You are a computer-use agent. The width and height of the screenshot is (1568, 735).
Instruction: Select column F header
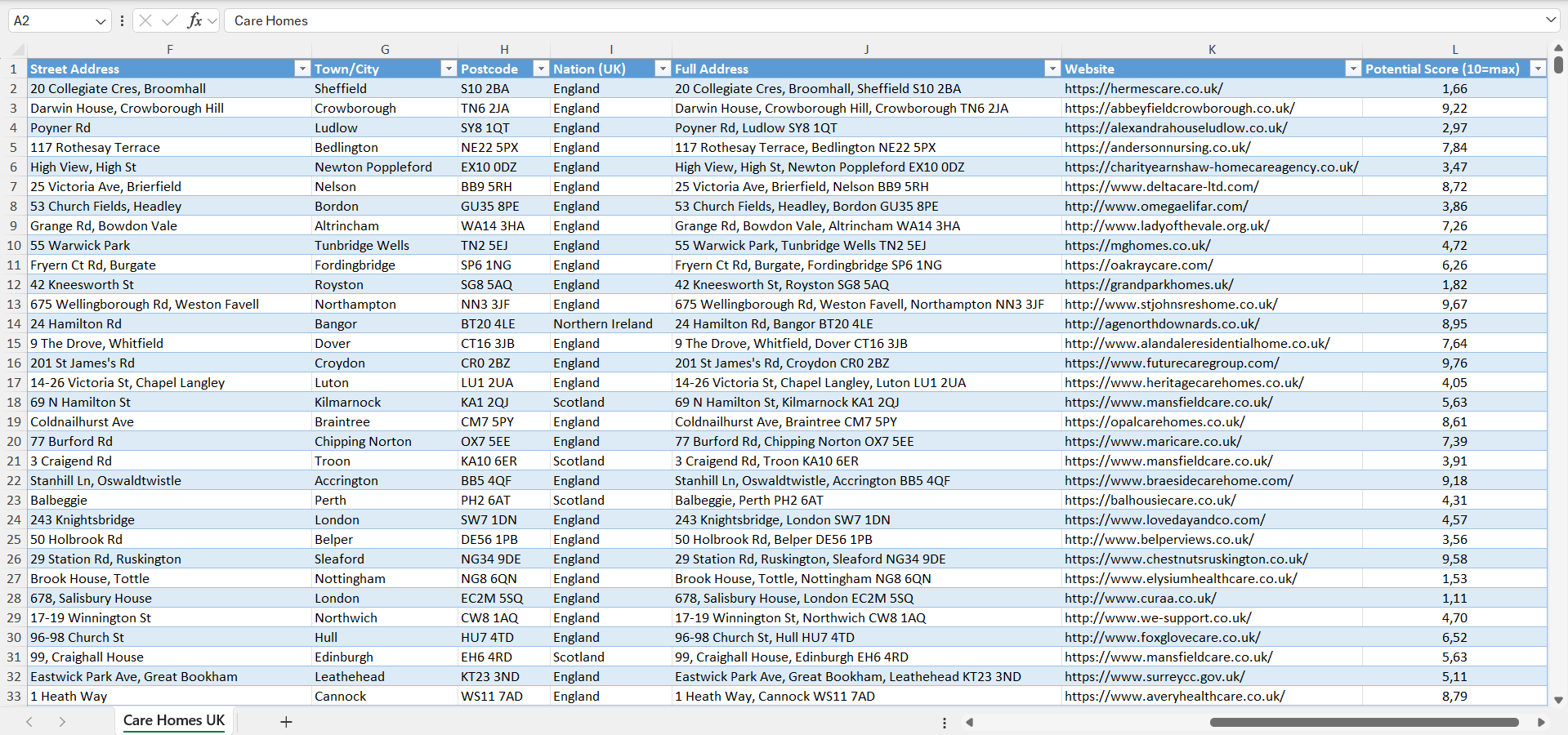(x=169, y=49)
